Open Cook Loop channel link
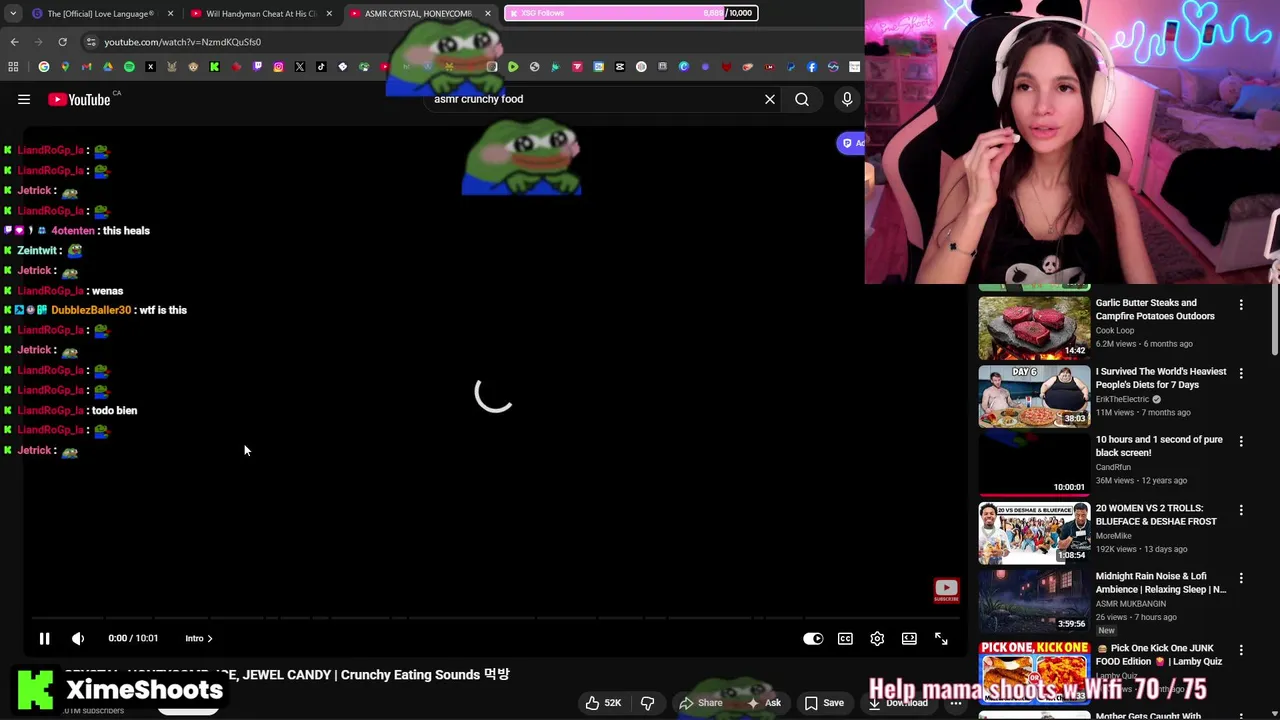 click(x=1114, y=330)
